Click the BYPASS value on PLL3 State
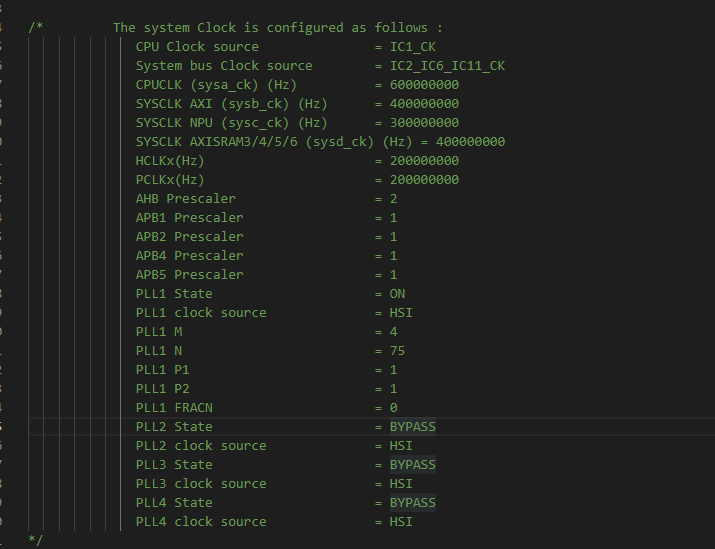 coord(413,465)
